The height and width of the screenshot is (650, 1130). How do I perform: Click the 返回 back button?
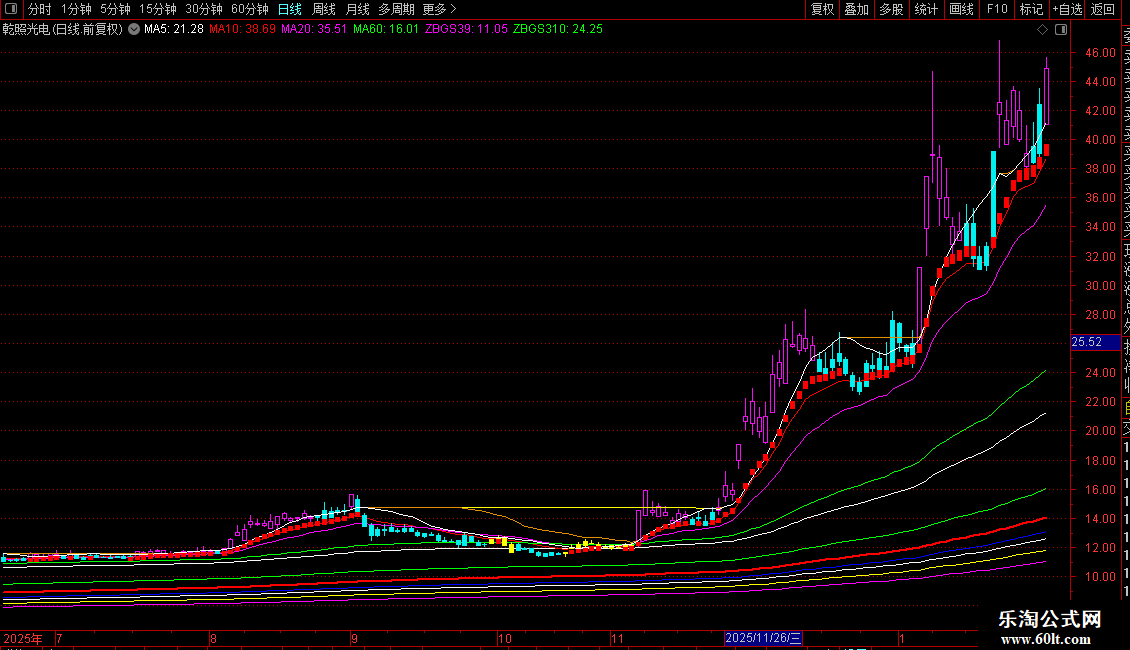pyautogui.click(x=1103, y=9)
